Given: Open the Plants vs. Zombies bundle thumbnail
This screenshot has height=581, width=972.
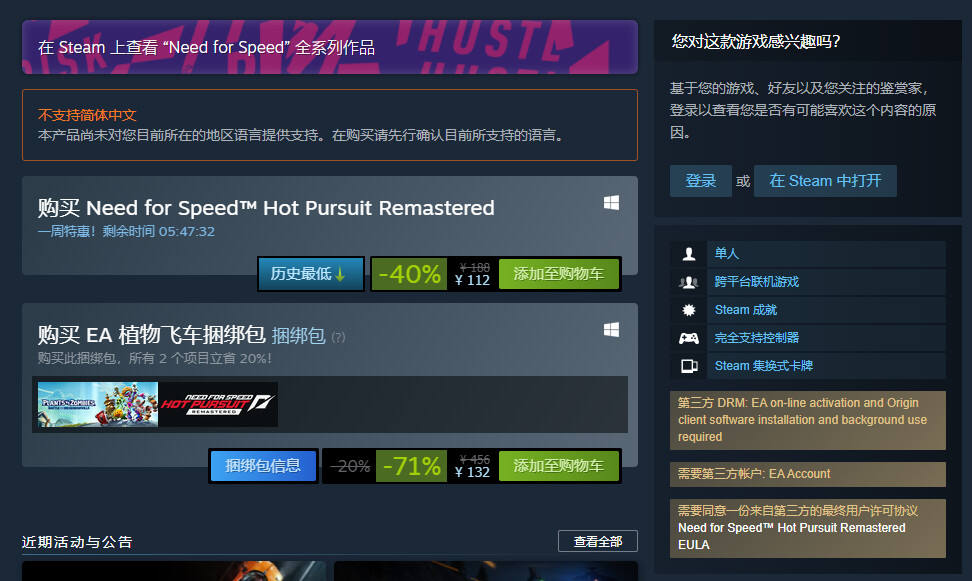Looking at the screenshot, I should pyautogui.click(x=98, y=404).
